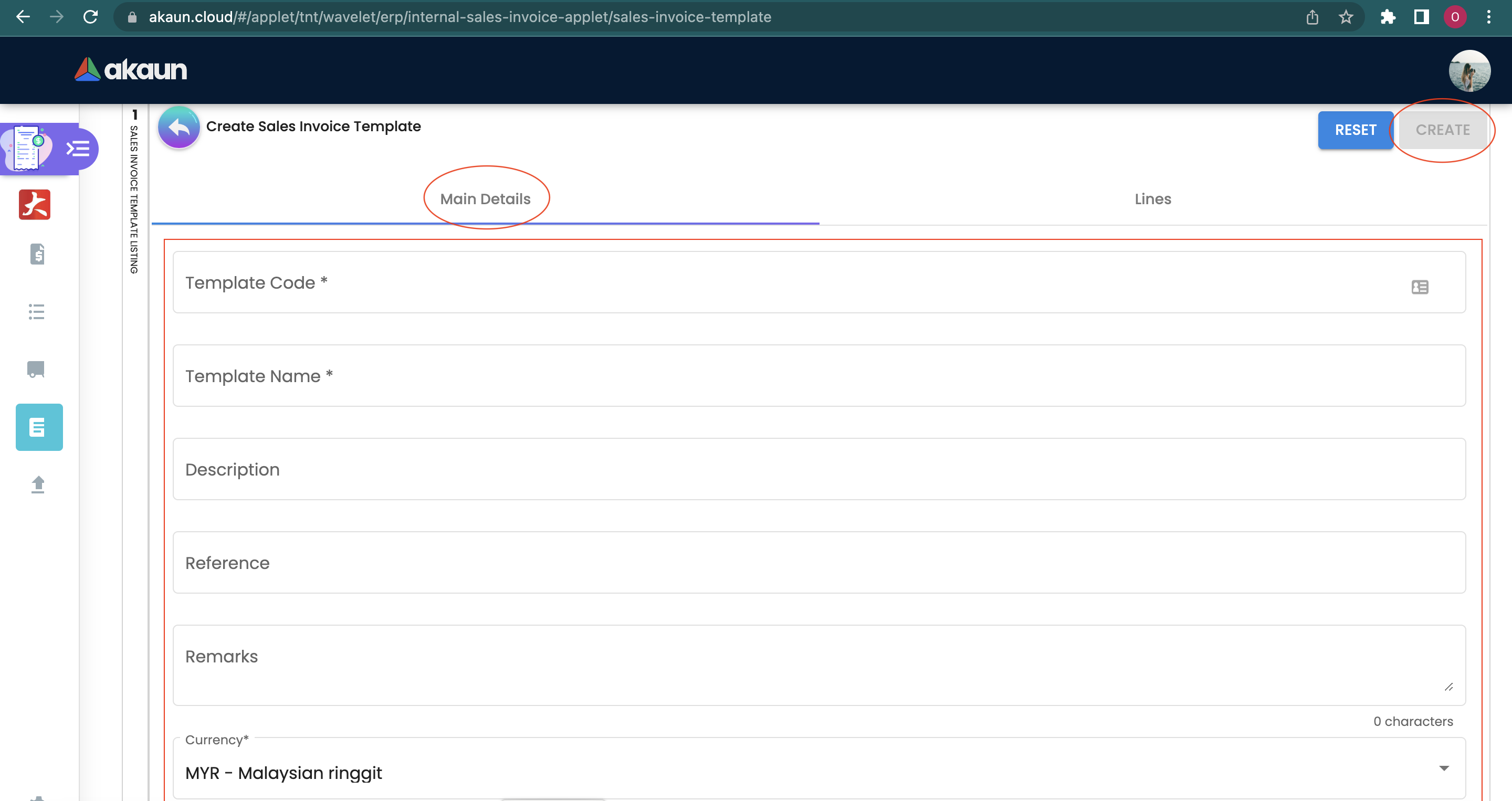Click the purple back arrow icon

[x=179, y=127]
